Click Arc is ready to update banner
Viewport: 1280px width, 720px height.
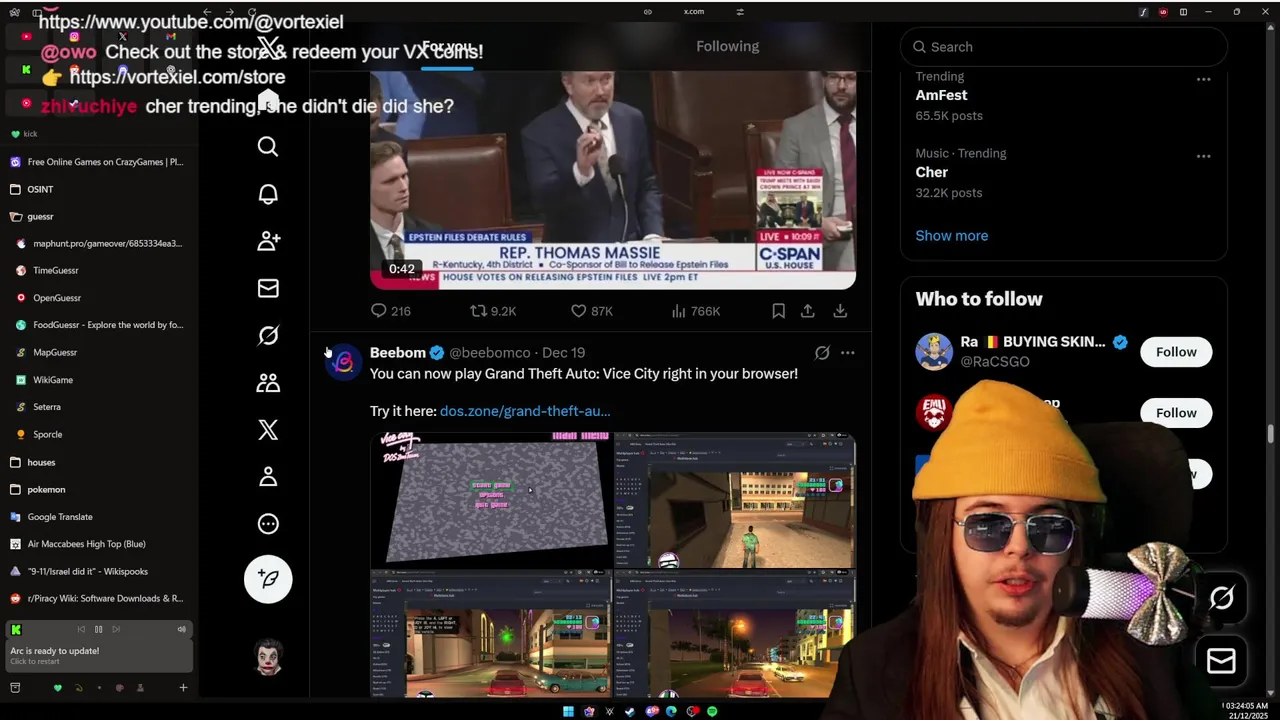pyautogui.click(x=99, y=655)
